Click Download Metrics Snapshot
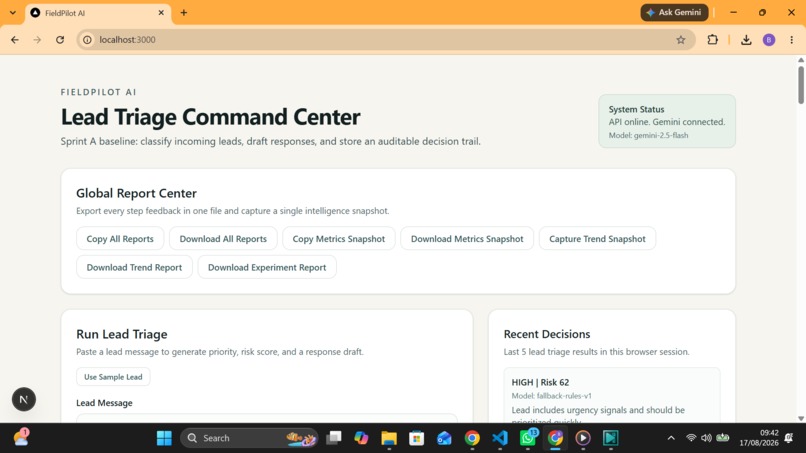 [x=467, y=239]
